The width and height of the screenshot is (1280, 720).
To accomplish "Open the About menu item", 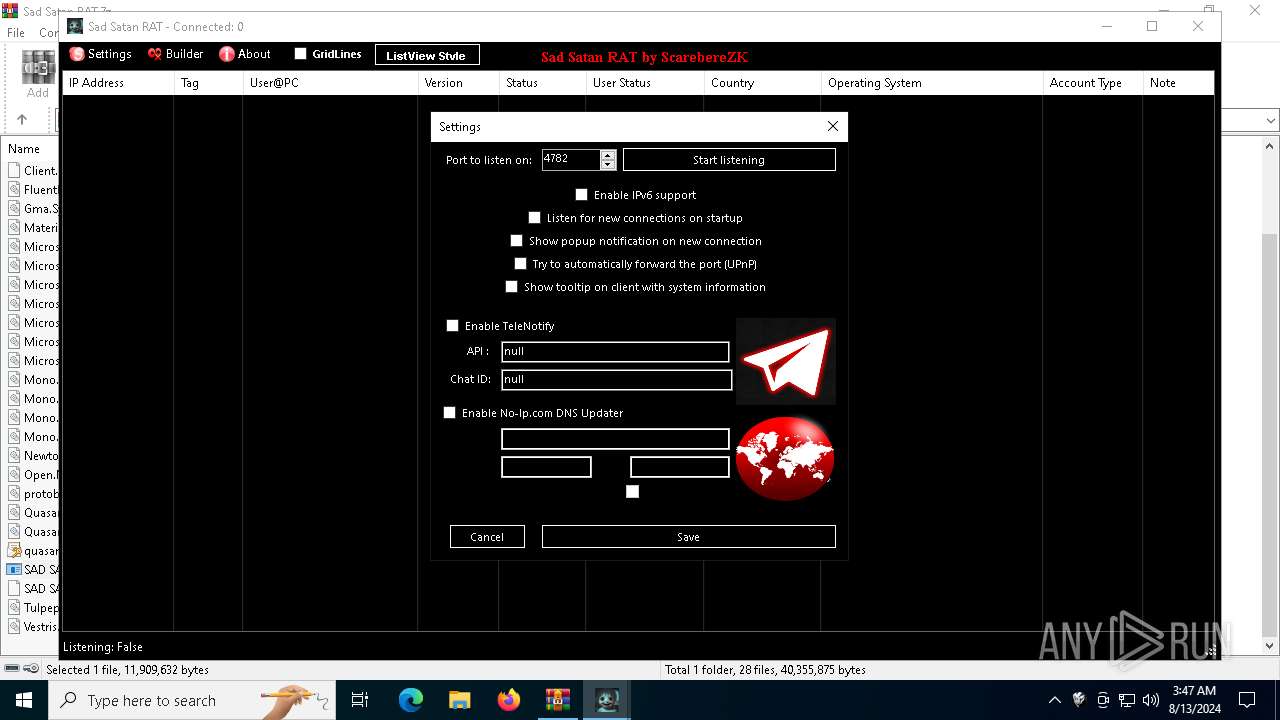I will 245,54.
